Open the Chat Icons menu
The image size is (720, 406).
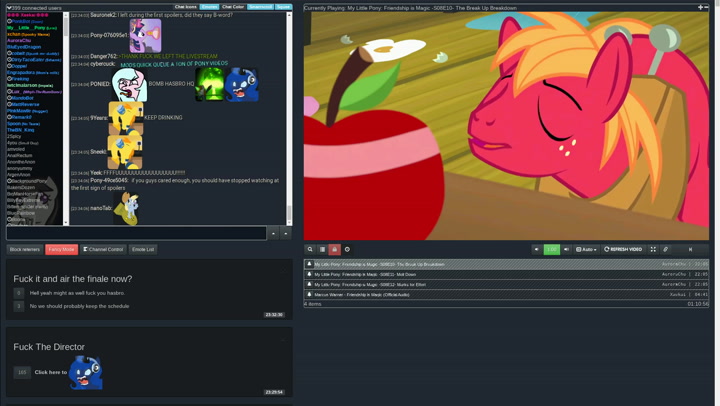coord(186,7)
